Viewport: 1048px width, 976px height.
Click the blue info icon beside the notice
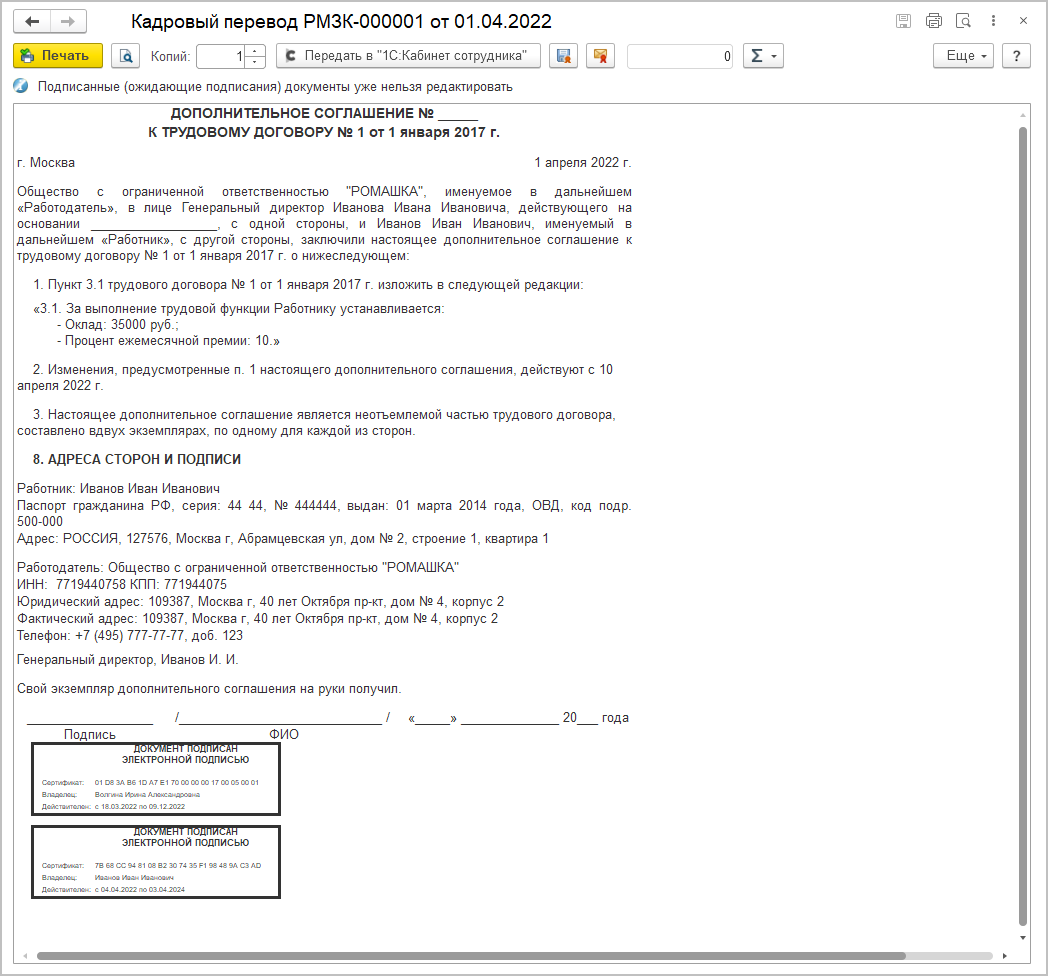coord(21,86)
